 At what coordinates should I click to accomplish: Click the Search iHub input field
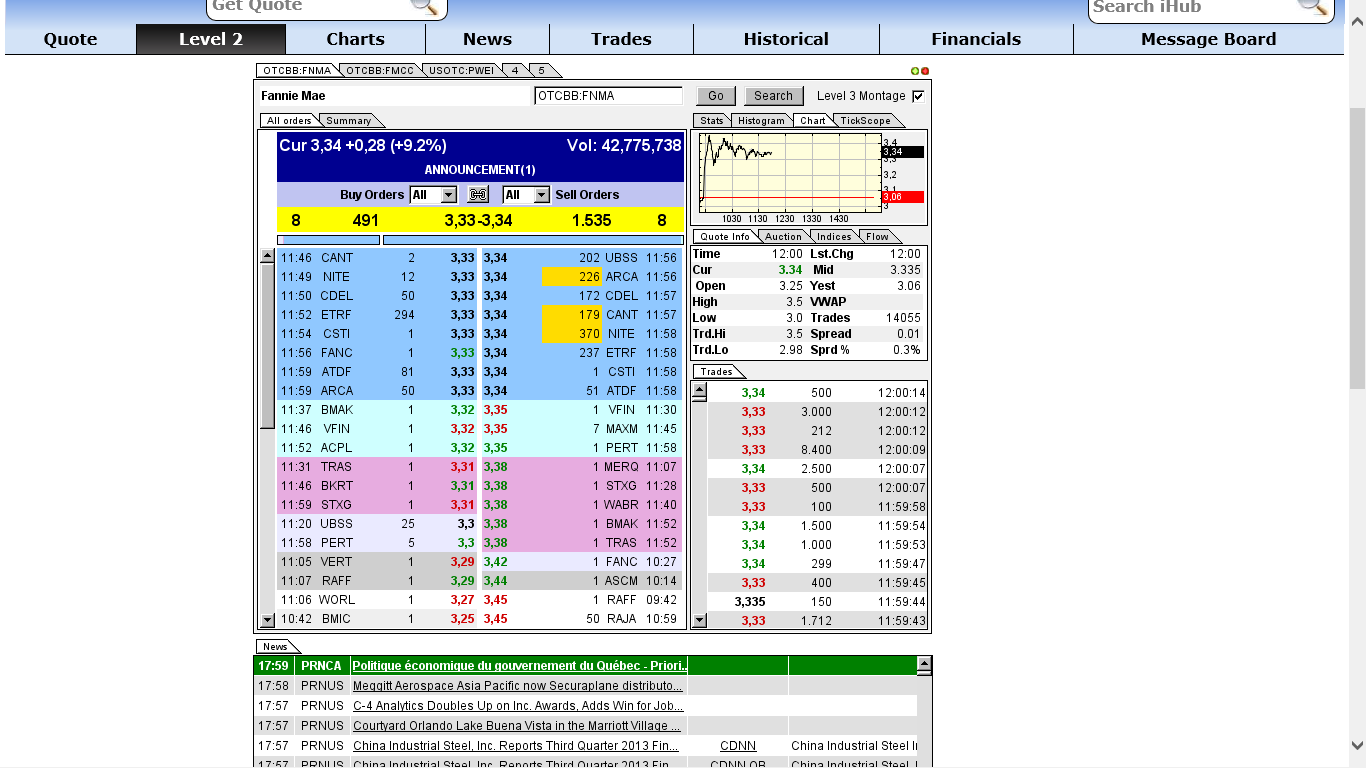click(x=1193, y=6)
